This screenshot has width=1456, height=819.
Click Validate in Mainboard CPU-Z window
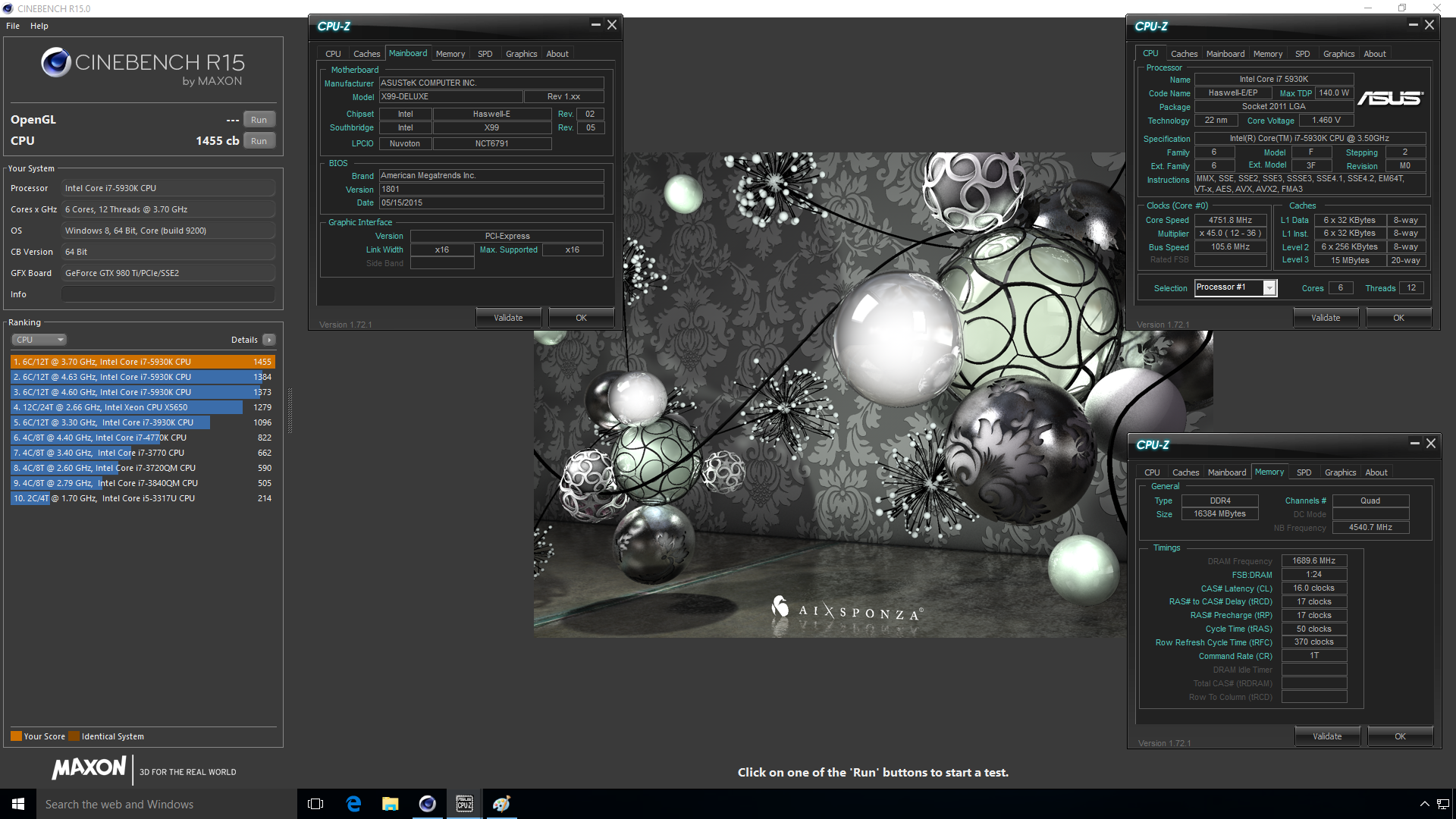click(x=508, y=318)
